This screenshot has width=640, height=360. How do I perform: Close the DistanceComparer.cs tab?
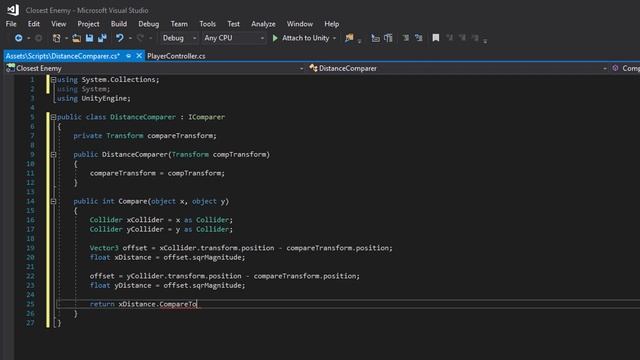139,56
